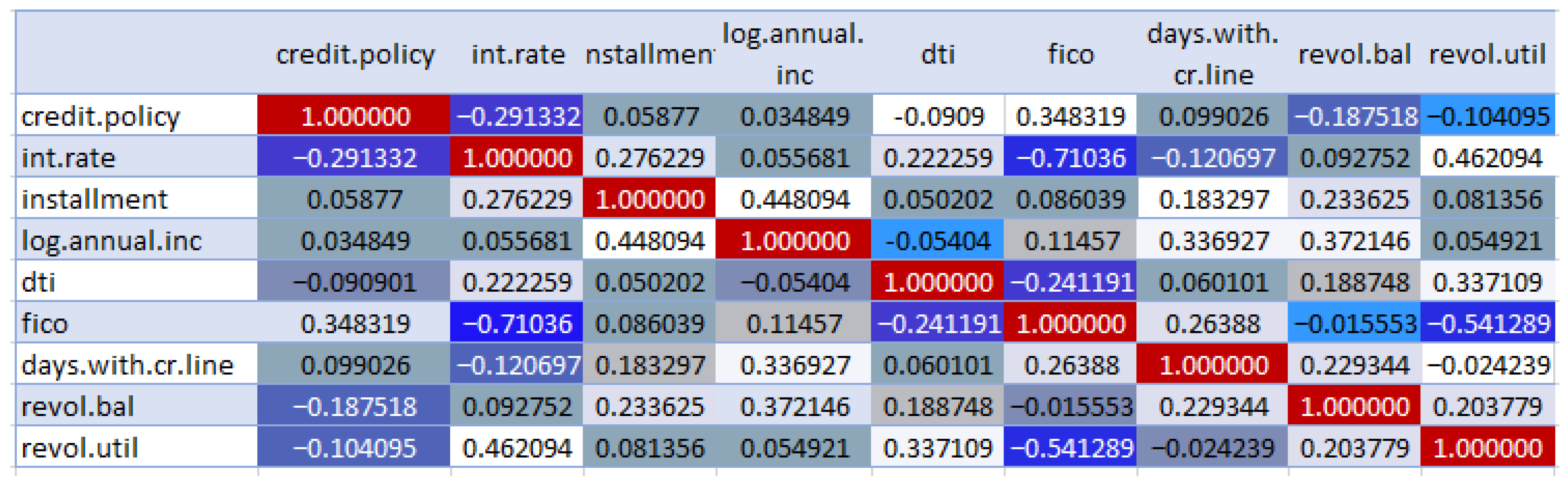Click red 1.000000 cell in credit.policy row

click(355, 116)
